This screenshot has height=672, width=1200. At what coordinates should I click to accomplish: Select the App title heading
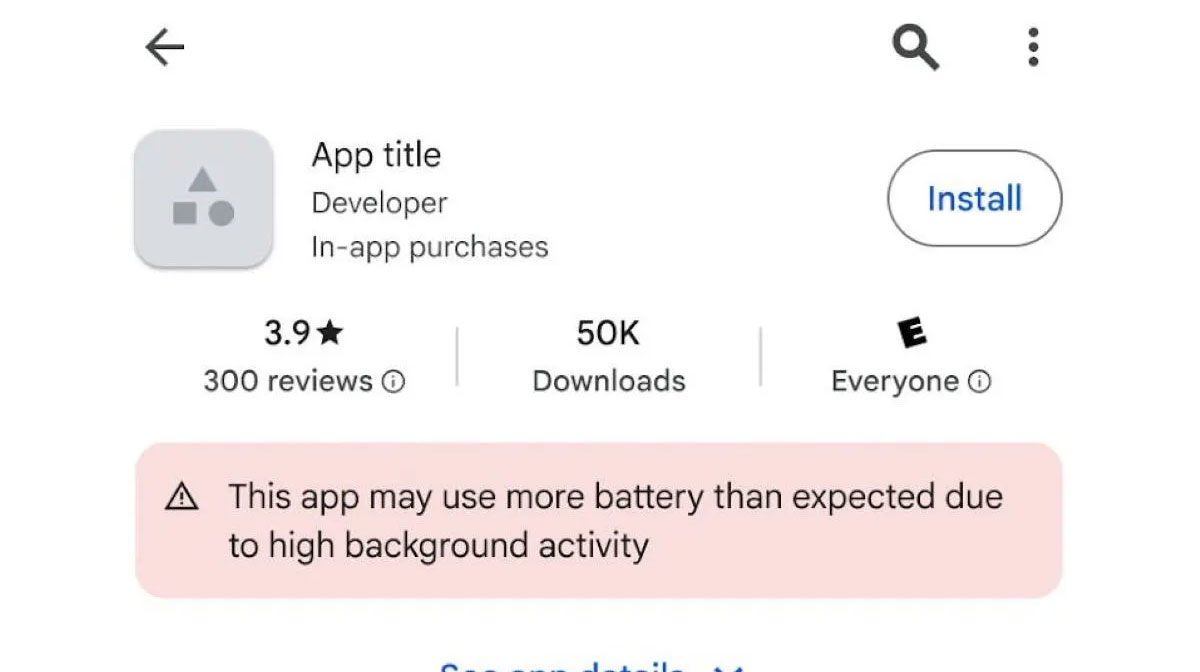(376, 155)
